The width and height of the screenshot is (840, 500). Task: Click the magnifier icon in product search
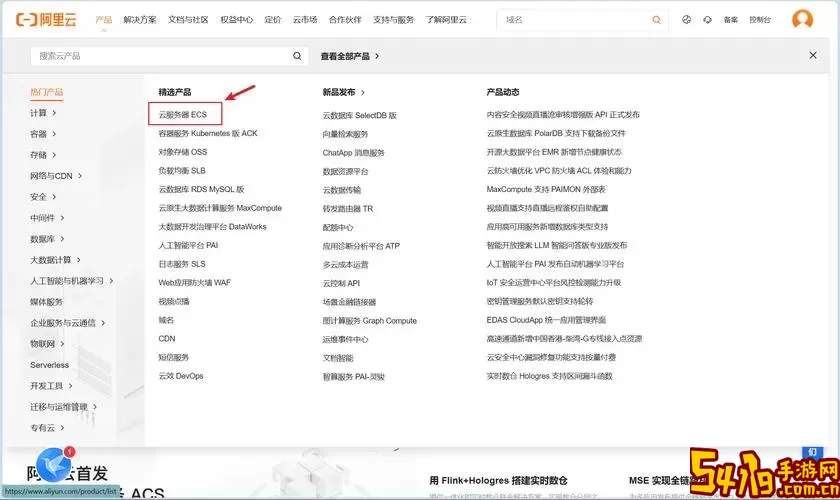tap(297, 56)
